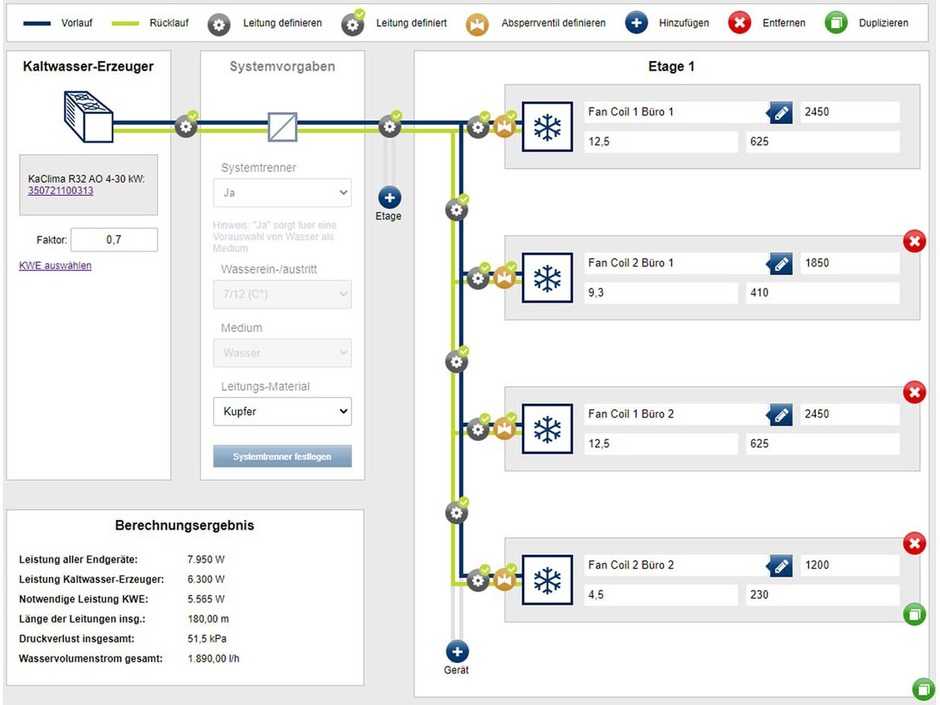Remove Fan Coil 2 Büro 1 with red X
The width and height of the screenshot is (940, 705).
(914, 242)
